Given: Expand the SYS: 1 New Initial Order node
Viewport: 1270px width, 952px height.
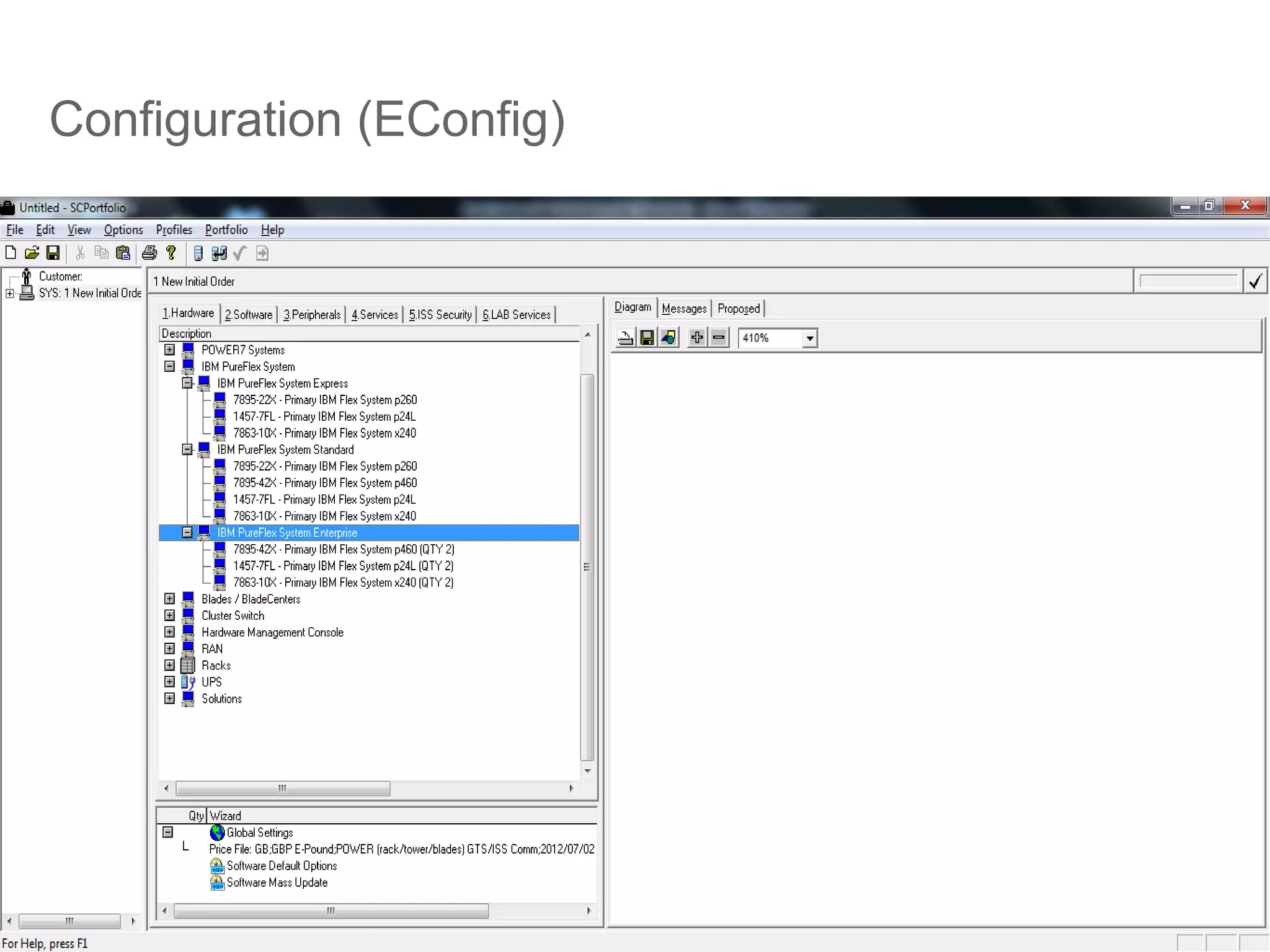Looking at the screenshot, I should (10, 294).
